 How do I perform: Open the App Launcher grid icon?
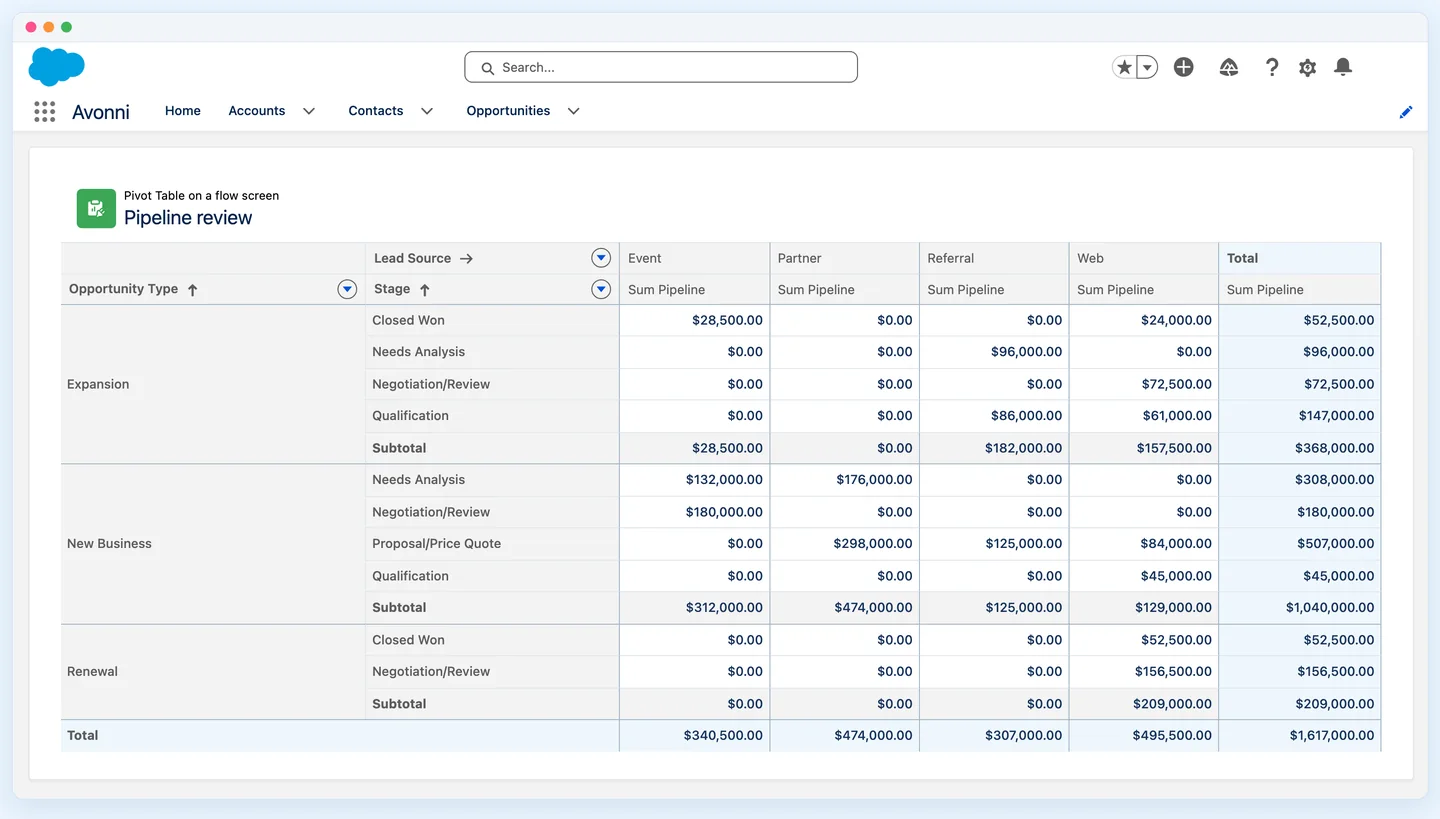(x=44, y=111)
